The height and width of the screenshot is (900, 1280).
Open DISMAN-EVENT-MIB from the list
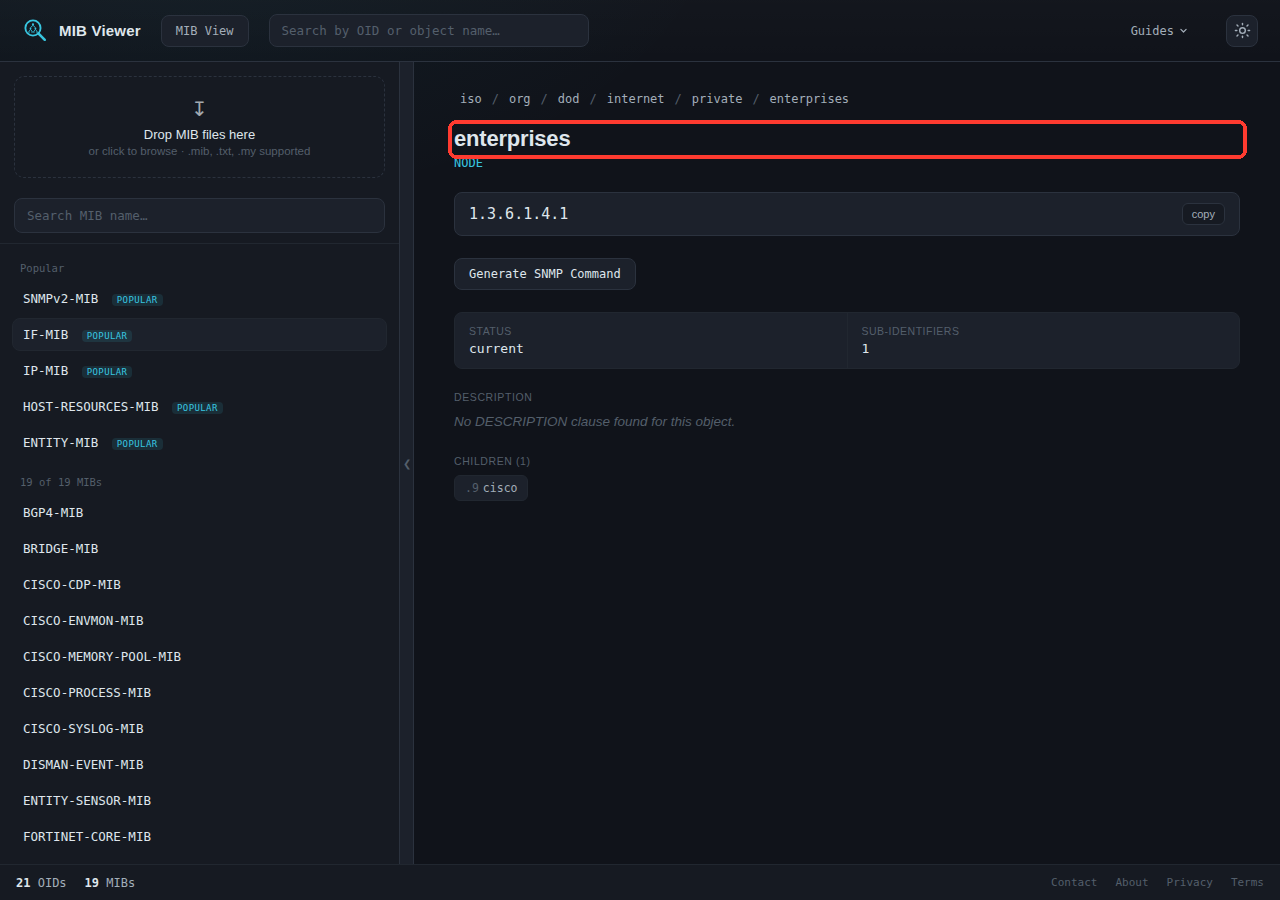199,765
